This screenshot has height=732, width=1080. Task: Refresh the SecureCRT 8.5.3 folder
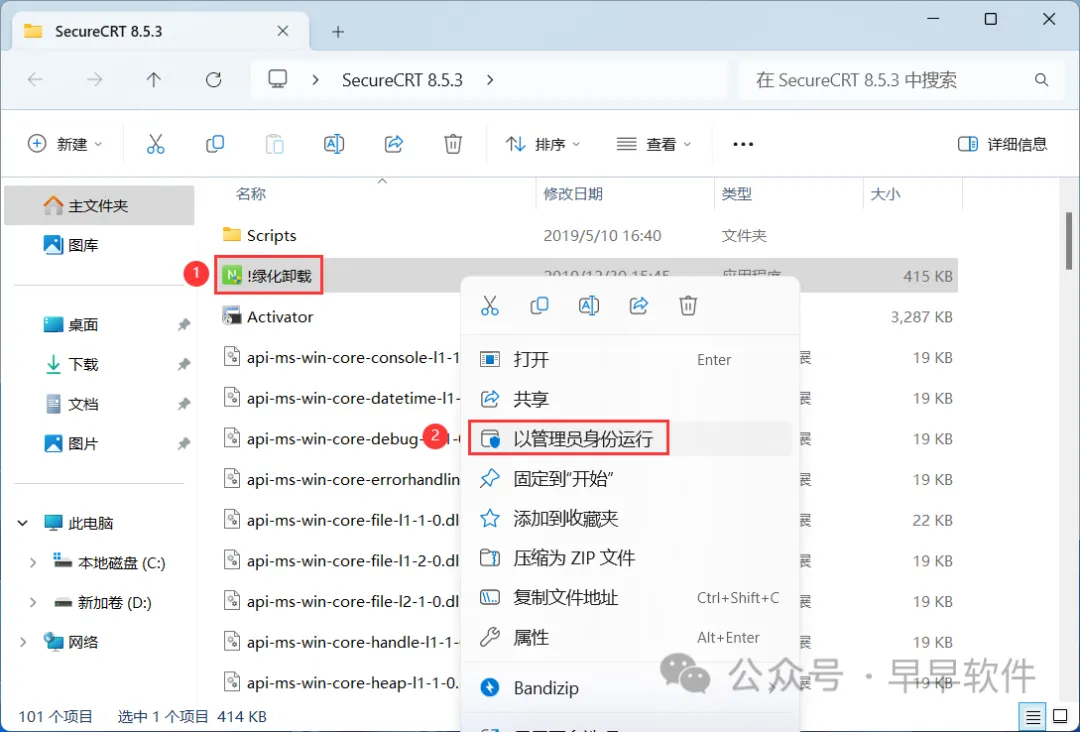pos(214,80)
